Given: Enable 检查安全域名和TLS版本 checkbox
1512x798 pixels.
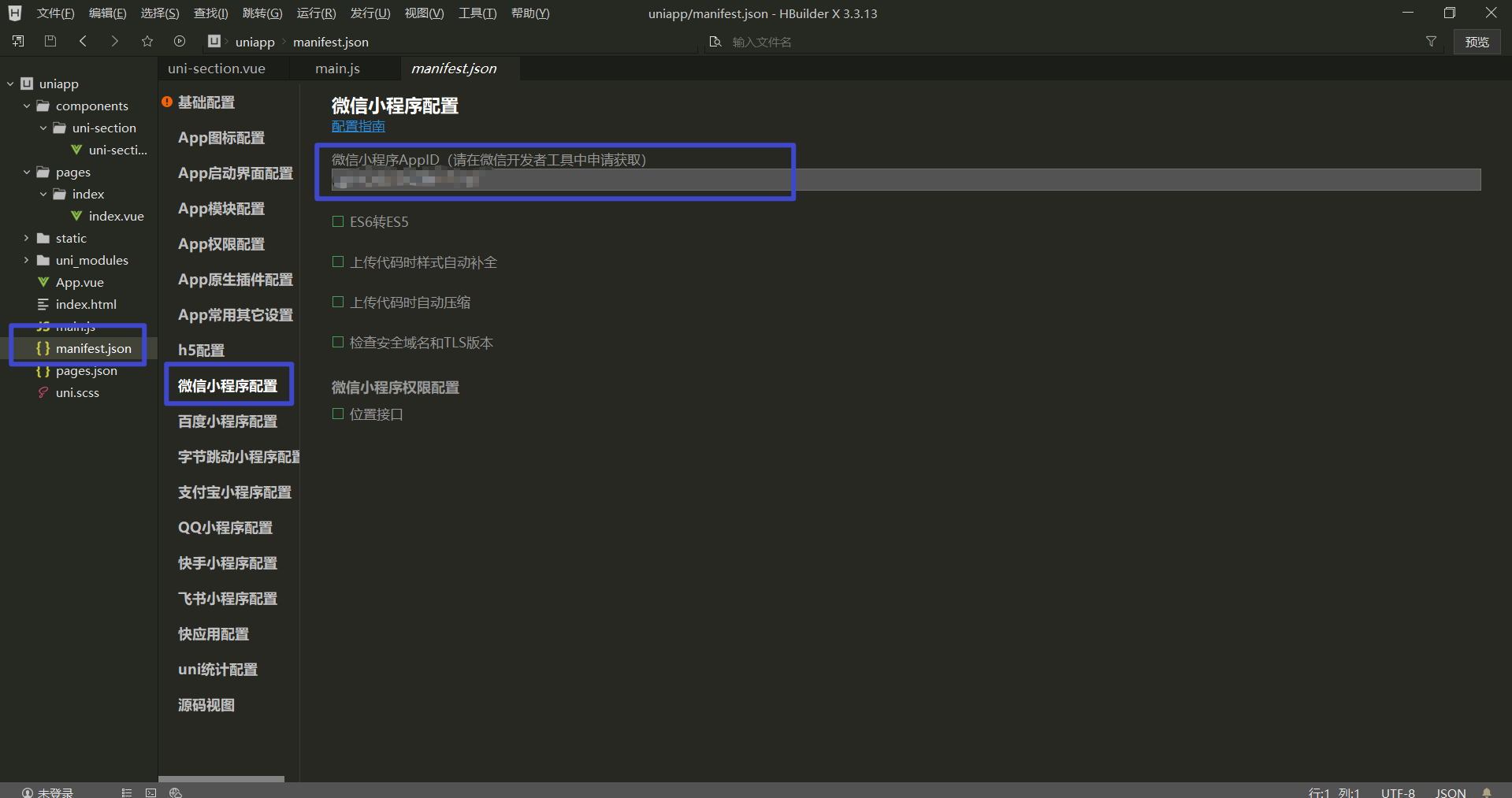Looking at the screenshot, I should (338, 342).
